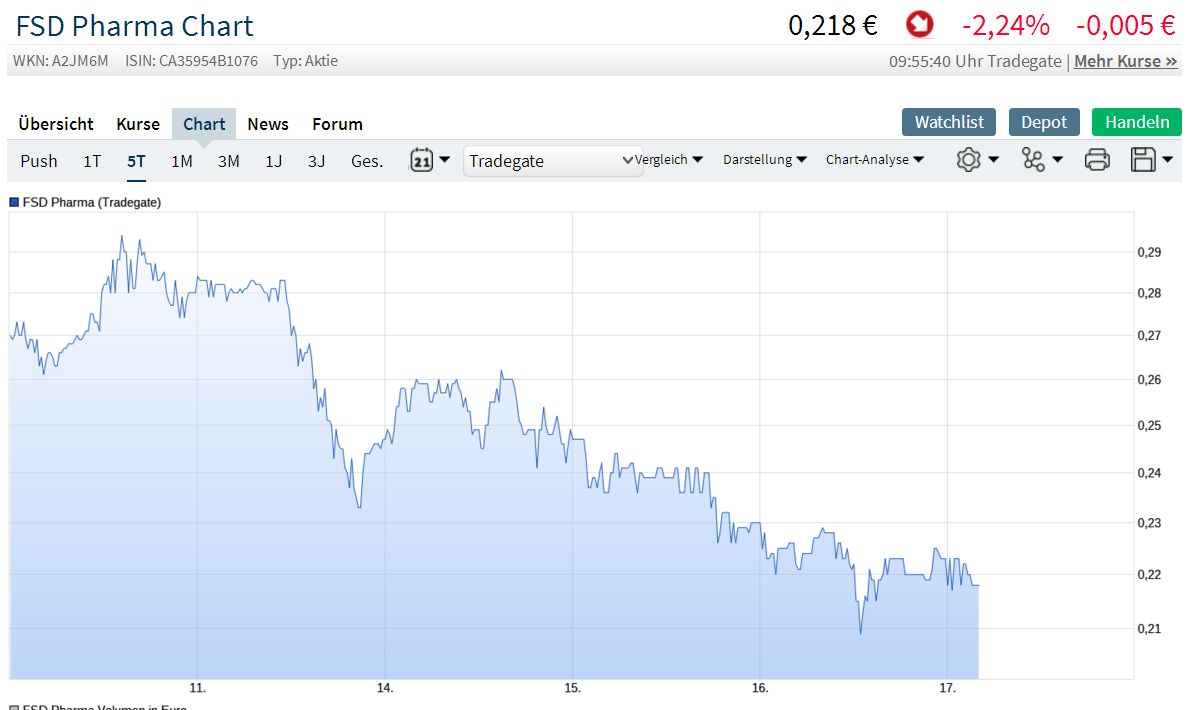The width and height of the screenshot is (1191, 710).
Task: Print the FSD Pharma chart
Action: pos(1097,159)
